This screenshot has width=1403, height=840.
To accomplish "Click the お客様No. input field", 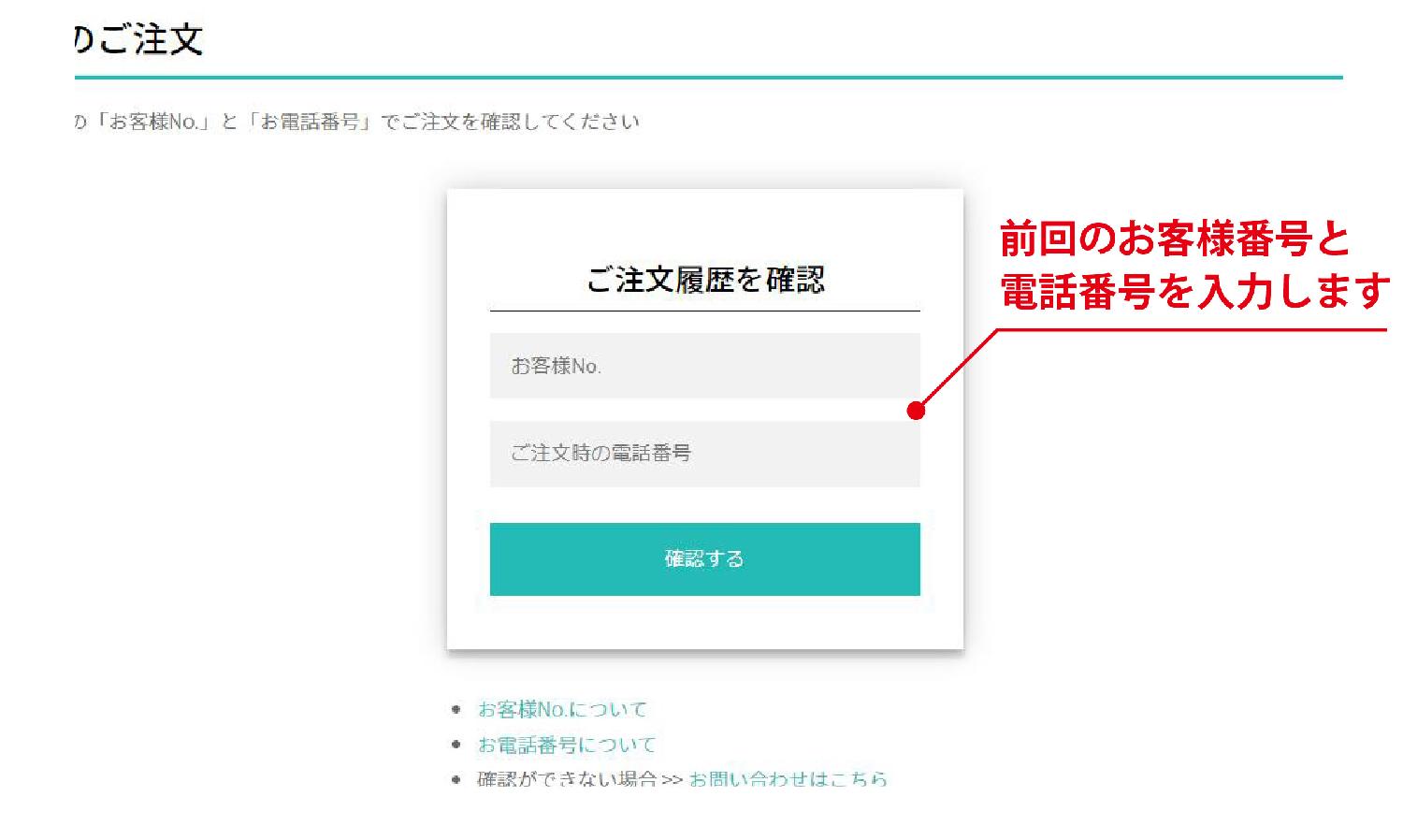I will click(704, 366).
